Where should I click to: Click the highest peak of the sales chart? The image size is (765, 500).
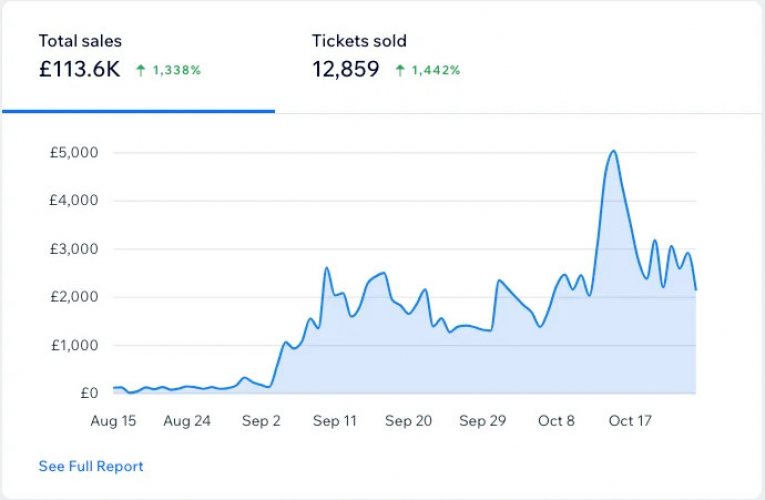(613, 152)
